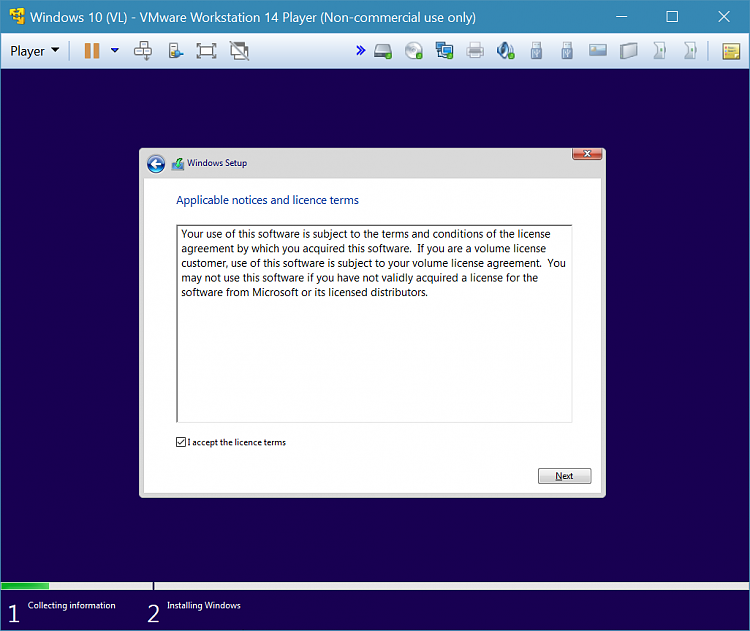
Task: Enter full screen mode
Action: (x=206, y=51)
